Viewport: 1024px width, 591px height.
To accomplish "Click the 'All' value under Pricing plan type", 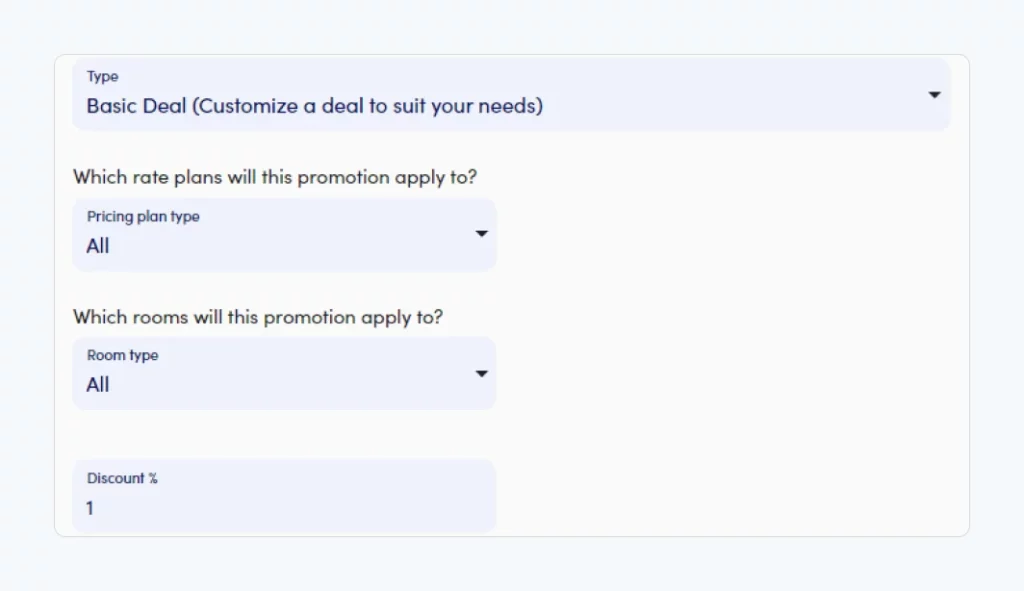I will [98, 246].
